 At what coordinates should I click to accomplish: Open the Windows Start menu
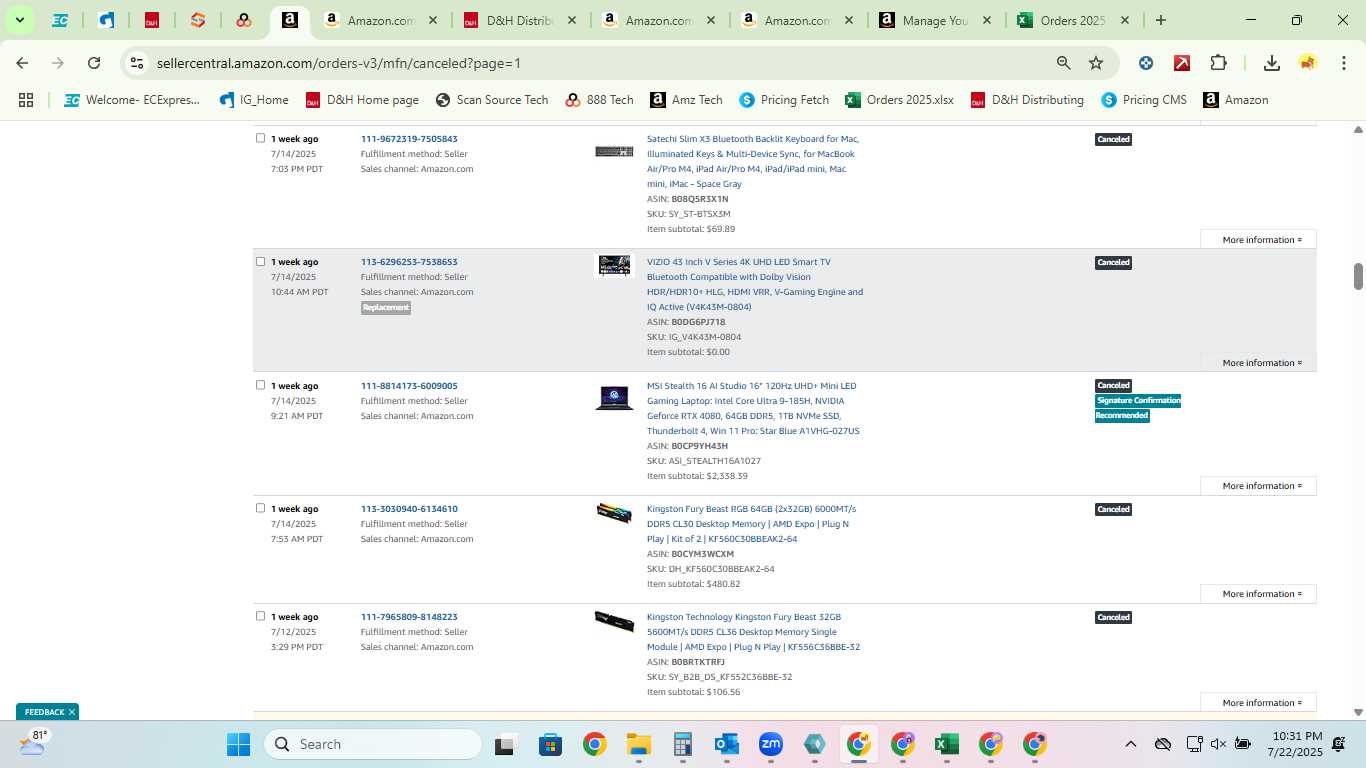(238, 744)
